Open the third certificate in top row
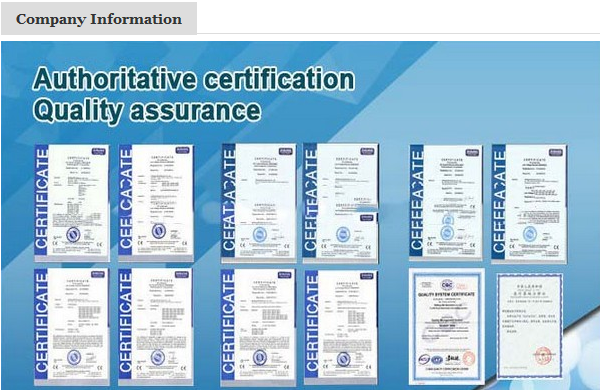600x390 pixels. (259, 203)
